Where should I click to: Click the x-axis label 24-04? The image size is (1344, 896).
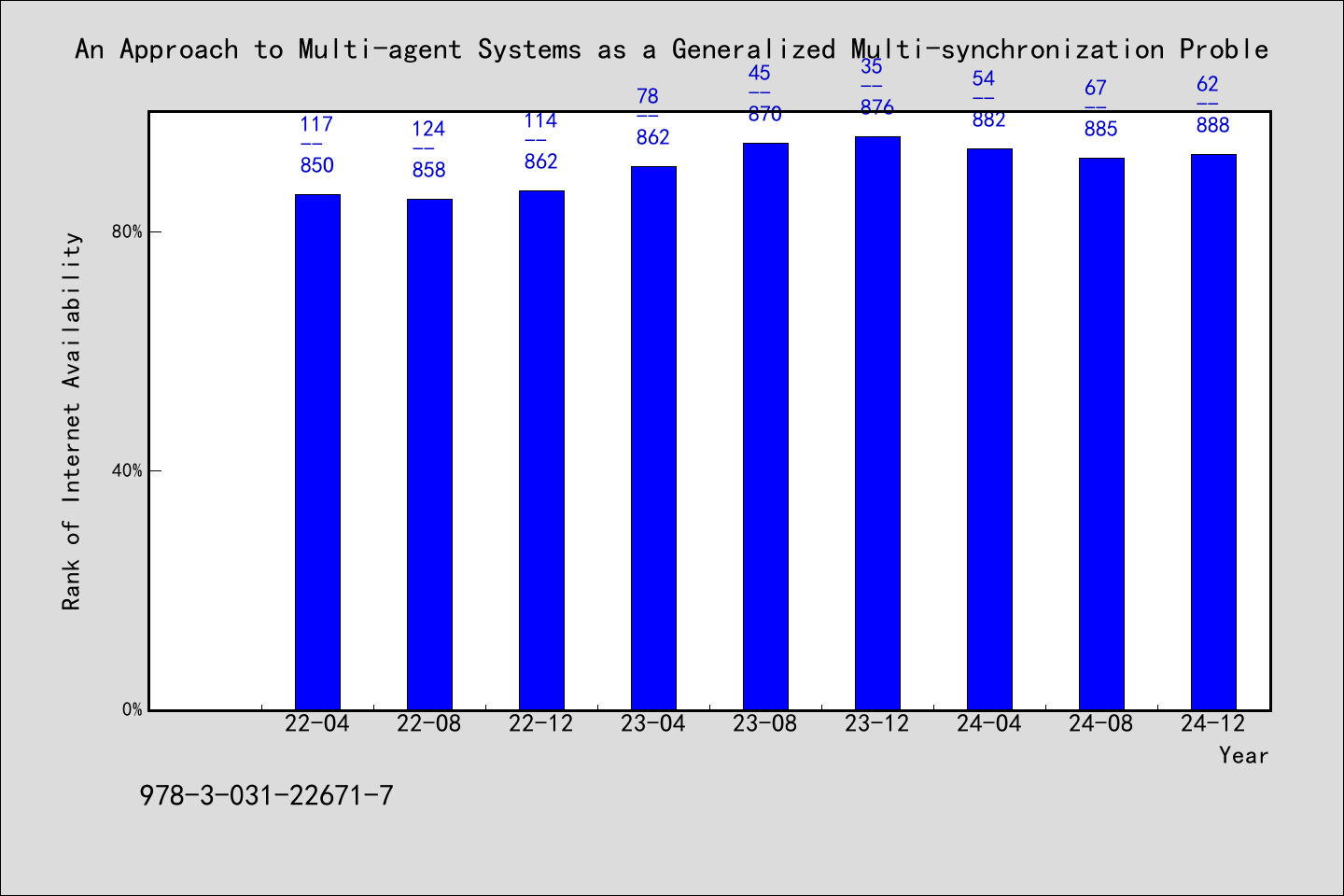coord(989,723)
